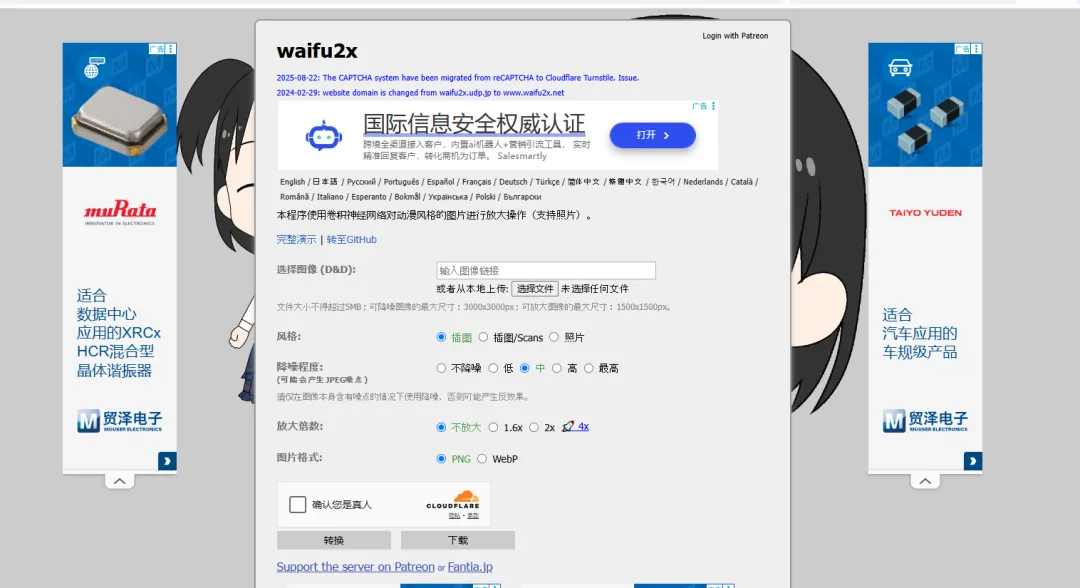Set noise reduction to 中
The width and height of the screenshot is (1080, 588).
click(525, 368)
